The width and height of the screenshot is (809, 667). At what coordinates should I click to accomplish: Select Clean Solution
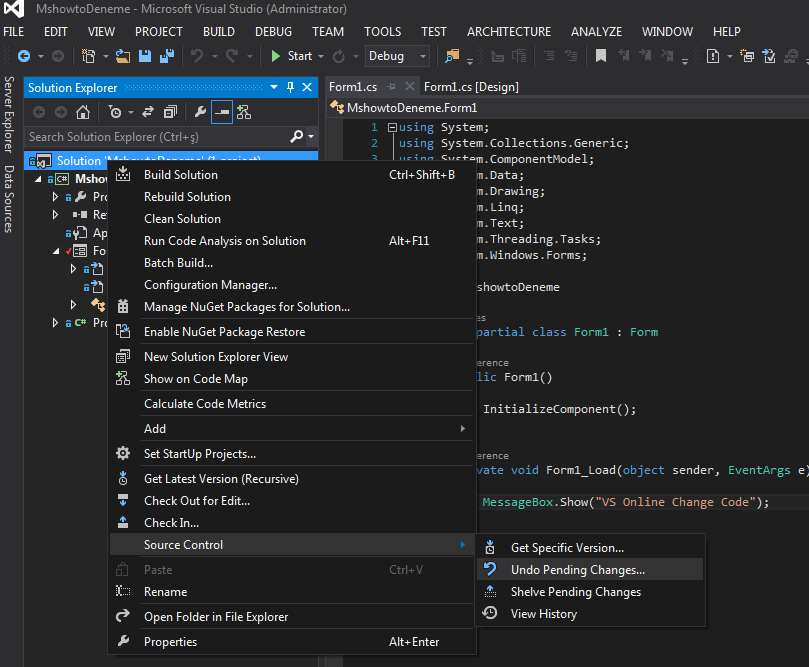tap(292, 219)
